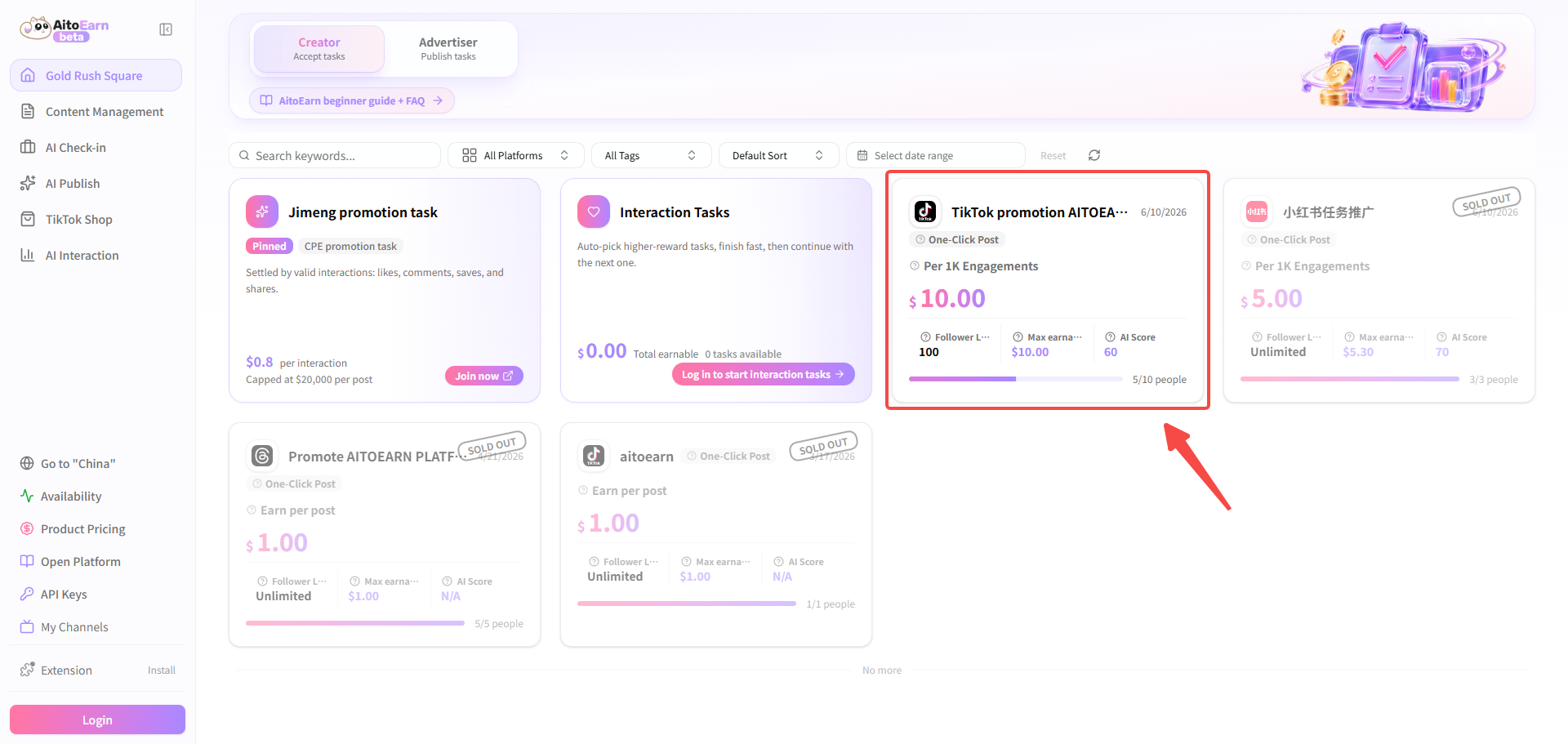The width and height of the screenshot is (1568, 744).
Task: Open AI Interaction
Action: pos(96,255)
